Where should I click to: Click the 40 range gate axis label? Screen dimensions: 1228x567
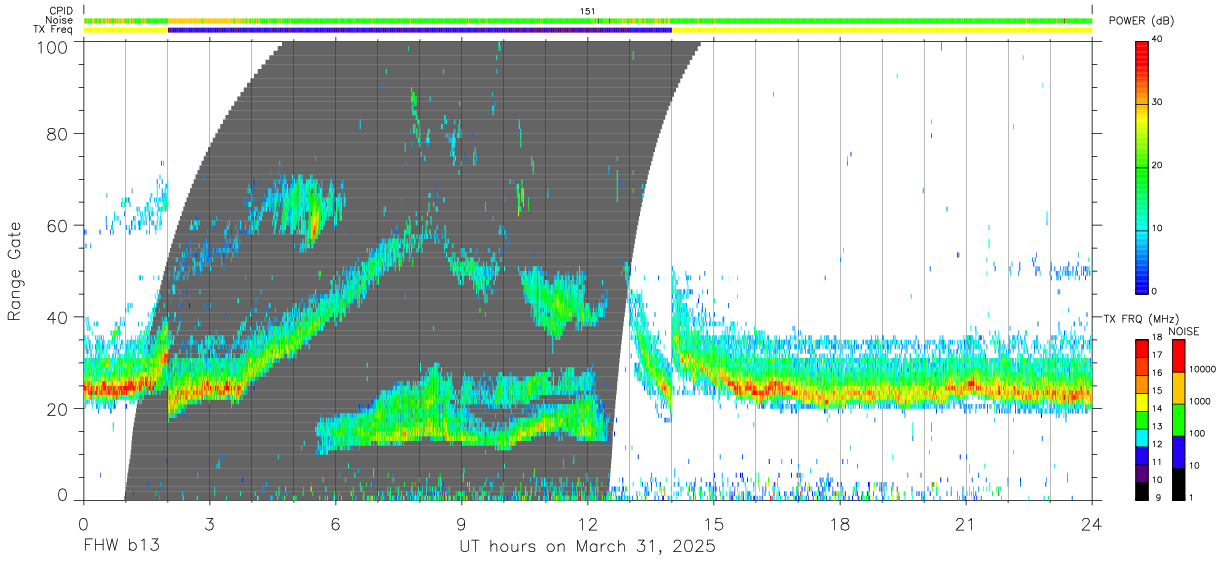58,317
